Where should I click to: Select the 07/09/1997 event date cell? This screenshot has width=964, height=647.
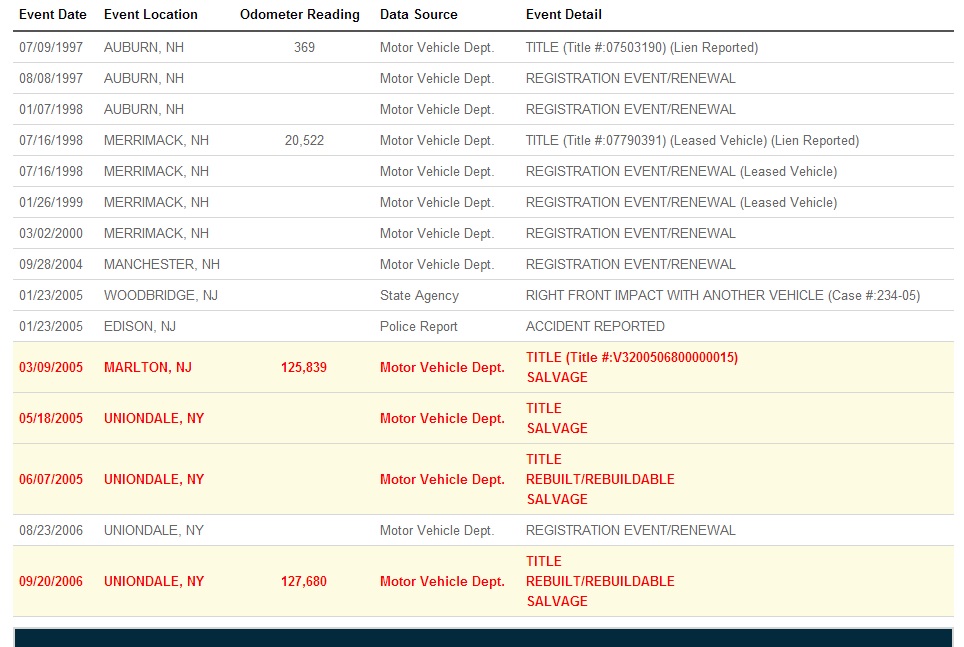51,47
